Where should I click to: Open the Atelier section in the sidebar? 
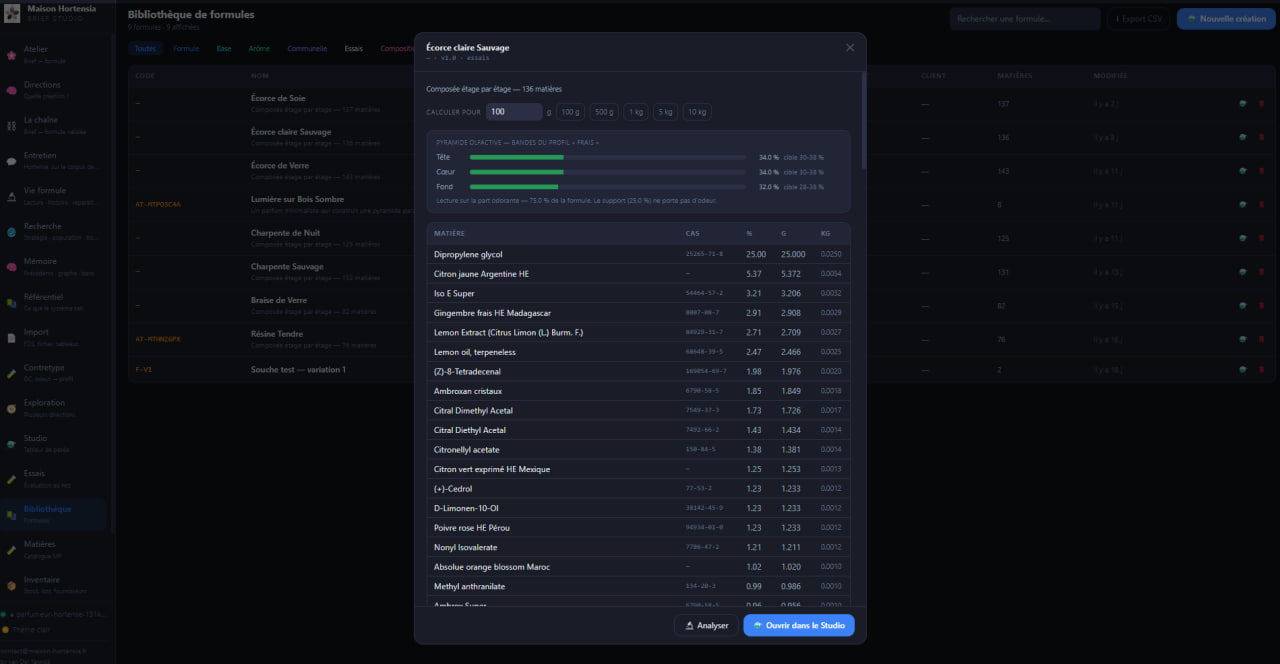click(x=55, y=56)
